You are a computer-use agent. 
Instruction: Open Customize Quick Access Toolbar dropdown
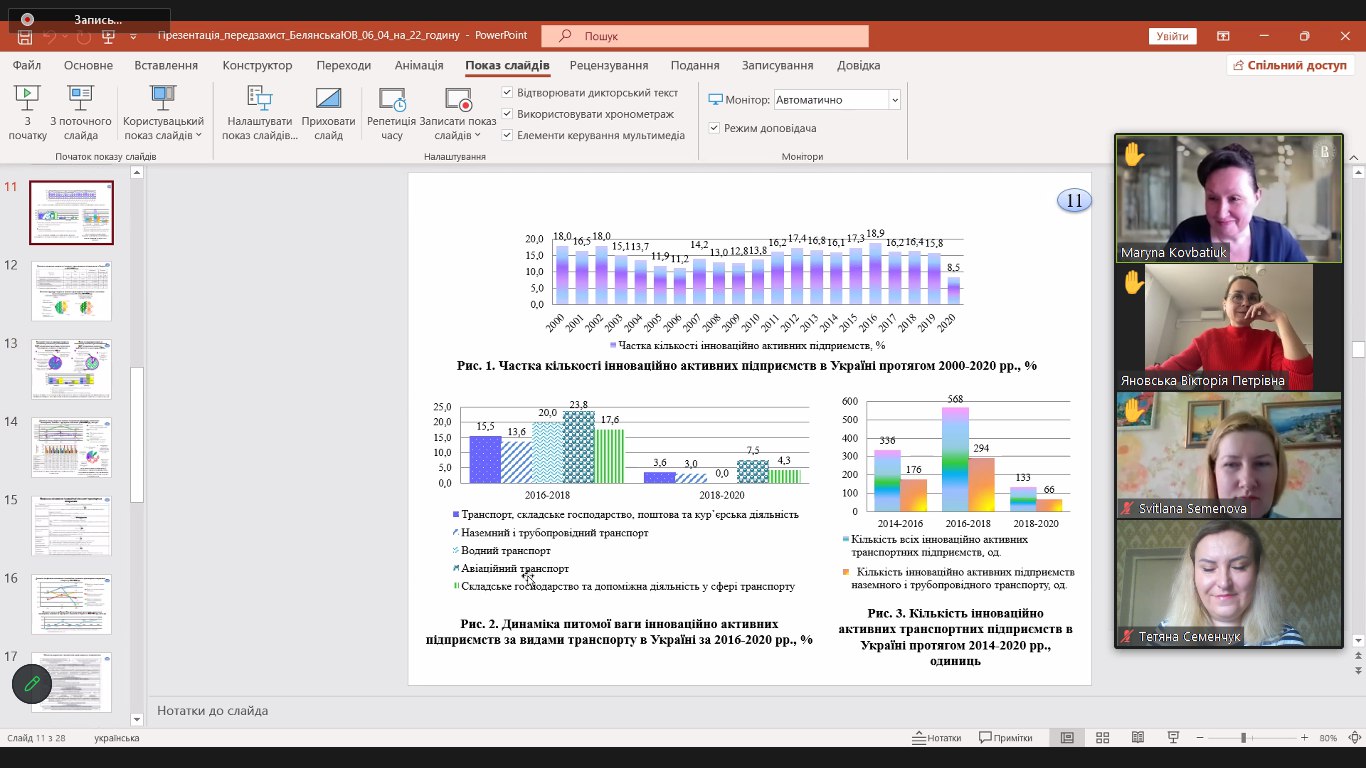pos(134,36)
